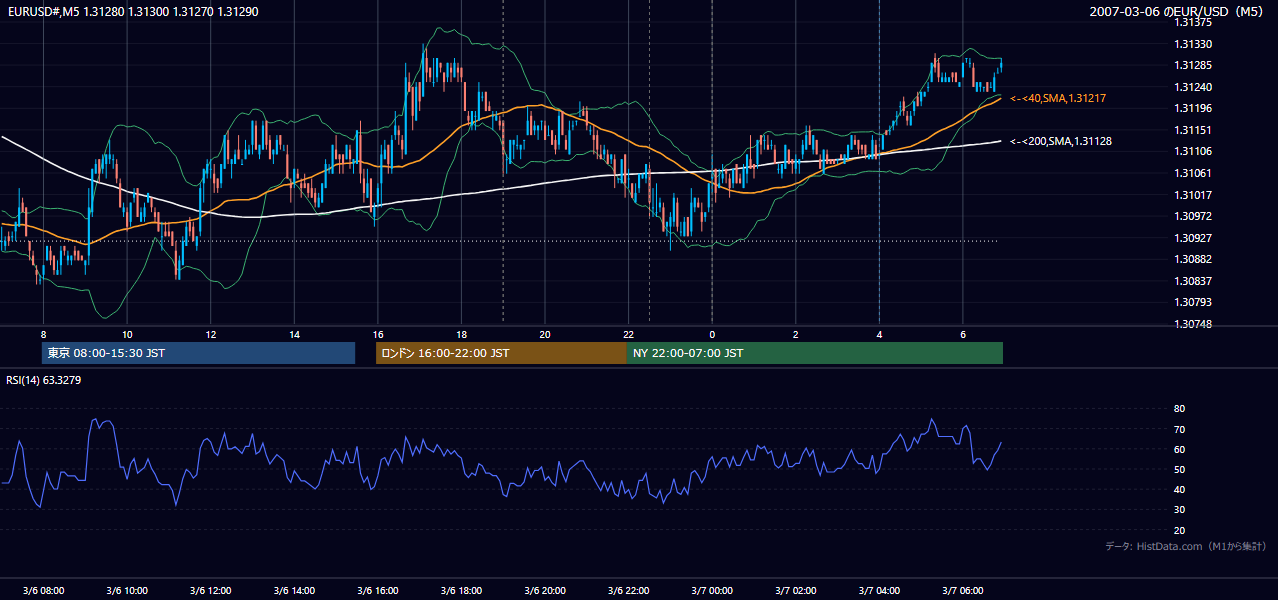Click hour label 18 under price chart
Screen dimensions: 1278x600
(461, 334)
